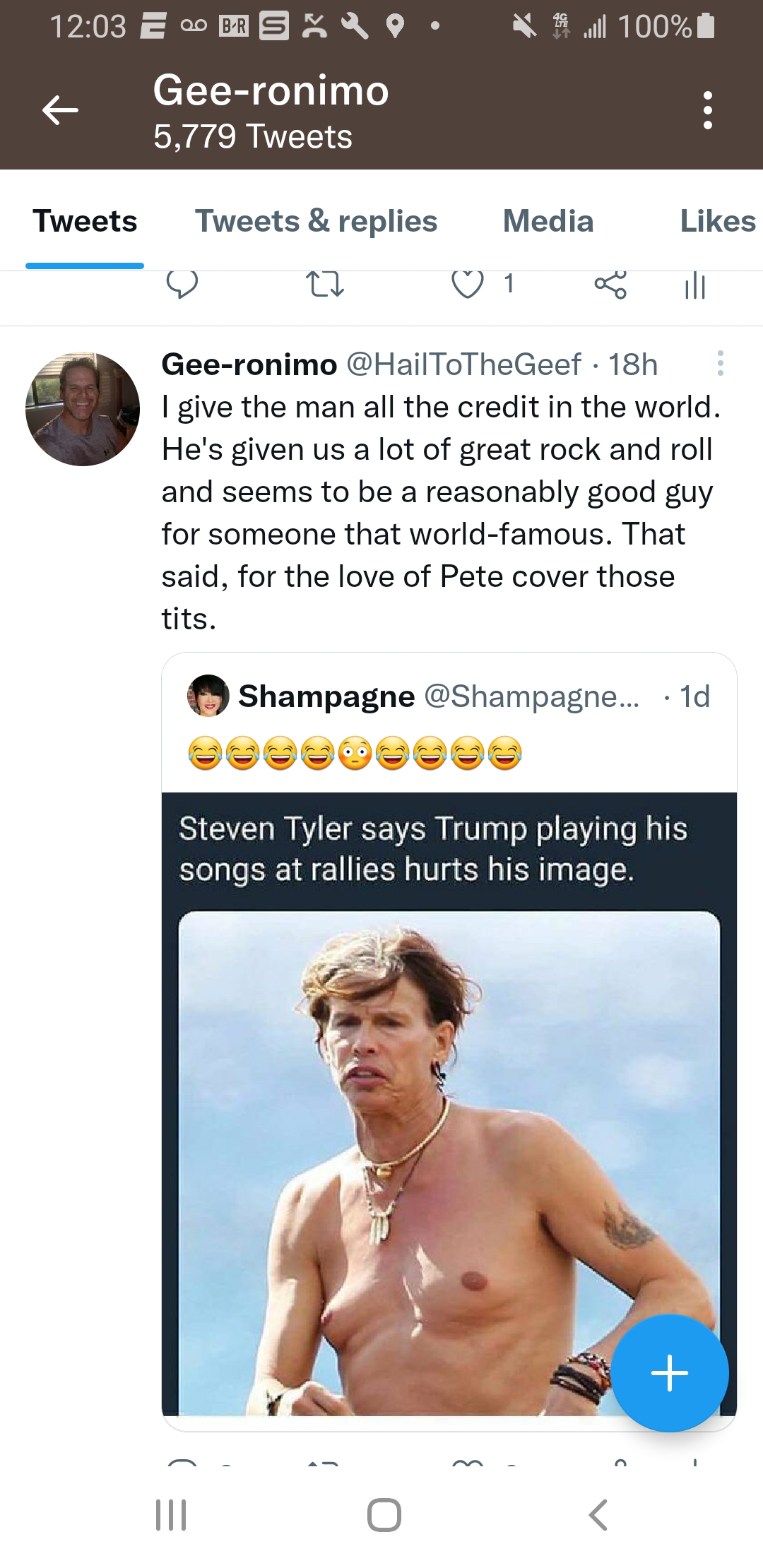Share the top tweet via share icon
763x1568 pixels.
(610, 285)
